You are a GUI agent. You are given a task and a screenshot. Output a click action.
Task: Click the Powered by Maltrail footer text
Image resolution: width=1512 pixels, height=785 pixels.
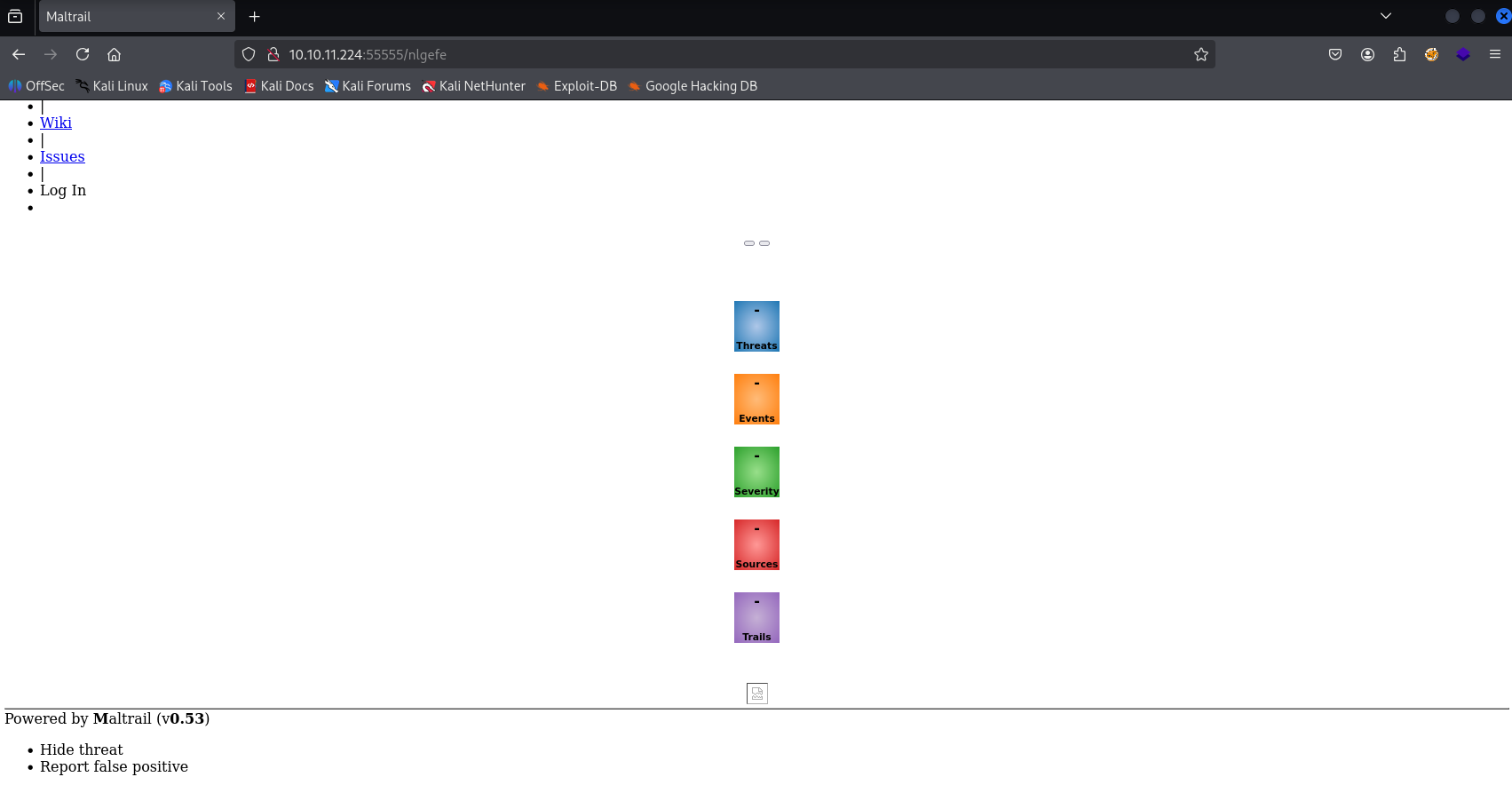(107, 718)
